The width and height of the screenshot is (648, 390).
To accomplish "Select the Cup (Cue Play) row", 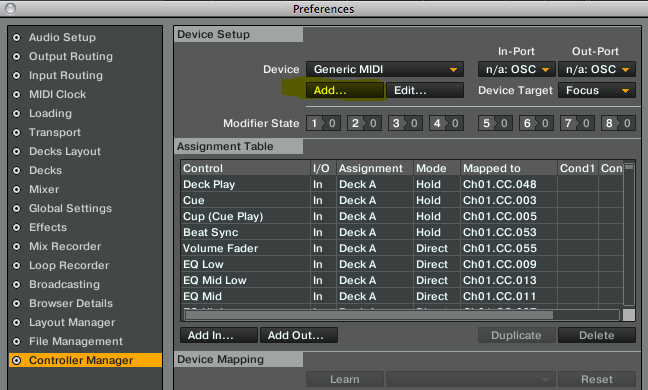I will (x=402, y=216).
